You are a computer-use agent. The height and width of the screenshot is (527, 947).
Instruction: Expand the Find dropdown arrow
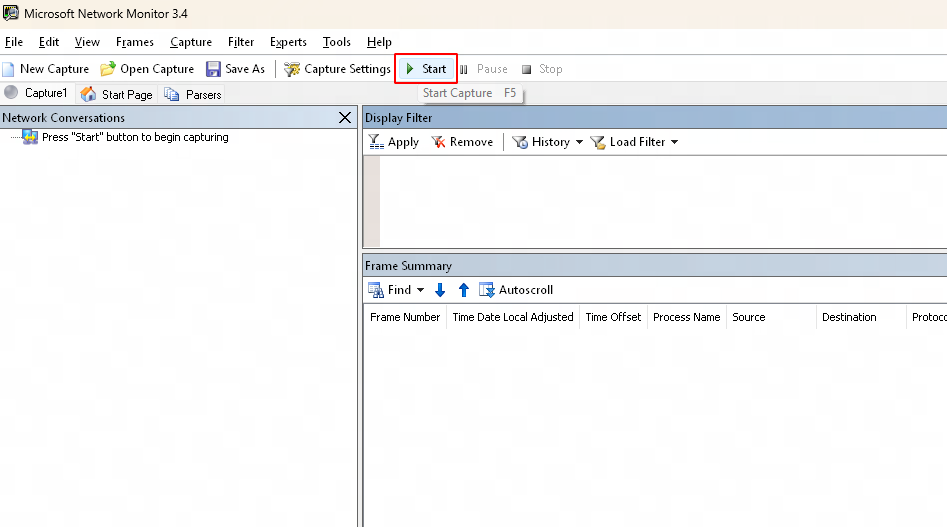click(420, 290)
